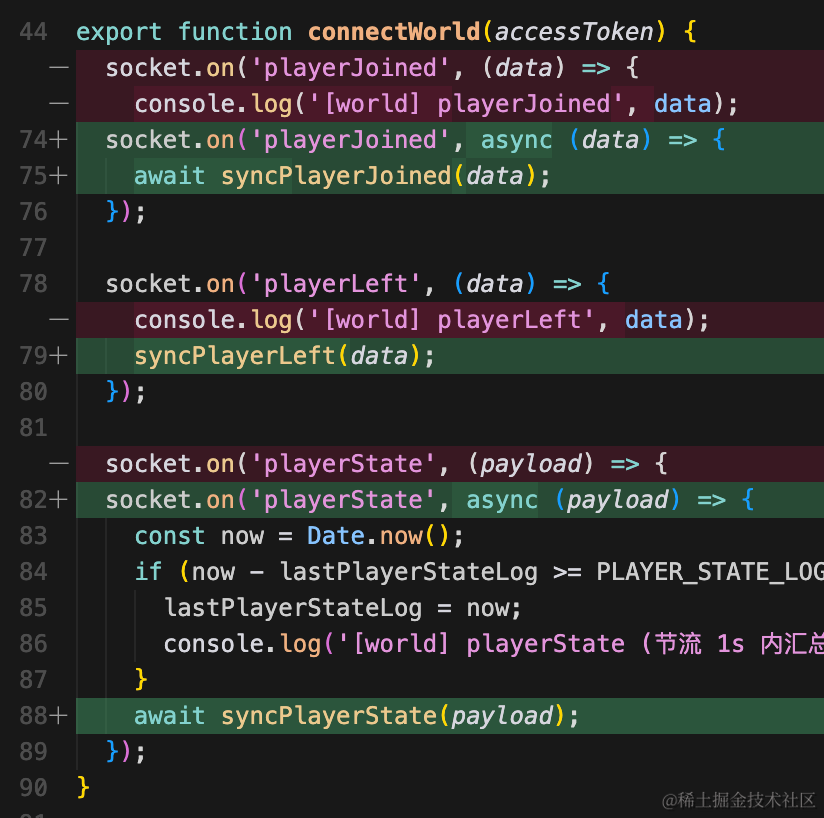Click line number 77 in gutter
The image size is (824, 818).
point(34,248)
